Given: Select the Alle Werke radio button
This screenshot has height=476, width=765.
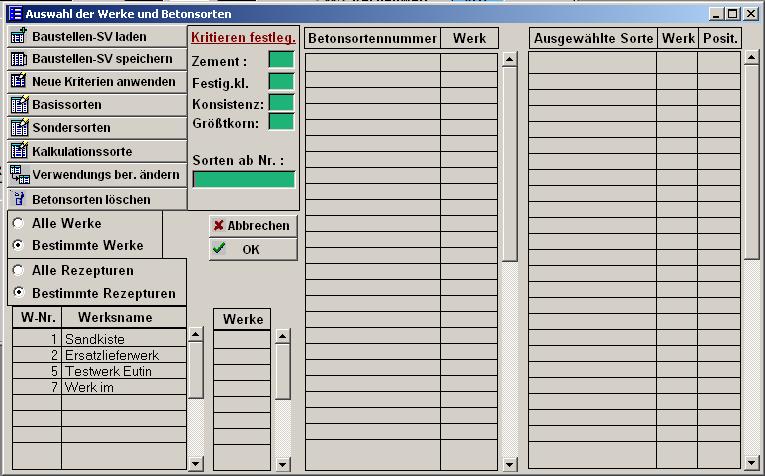Looking at the screenshot, I should click(19, 223).
